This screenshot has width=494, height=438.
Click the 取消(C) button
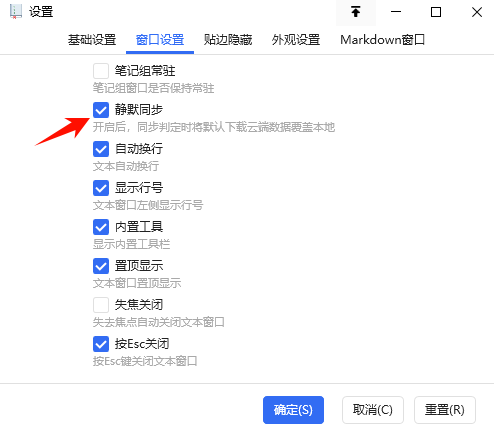pyautogui.click(x=373, y=410)
